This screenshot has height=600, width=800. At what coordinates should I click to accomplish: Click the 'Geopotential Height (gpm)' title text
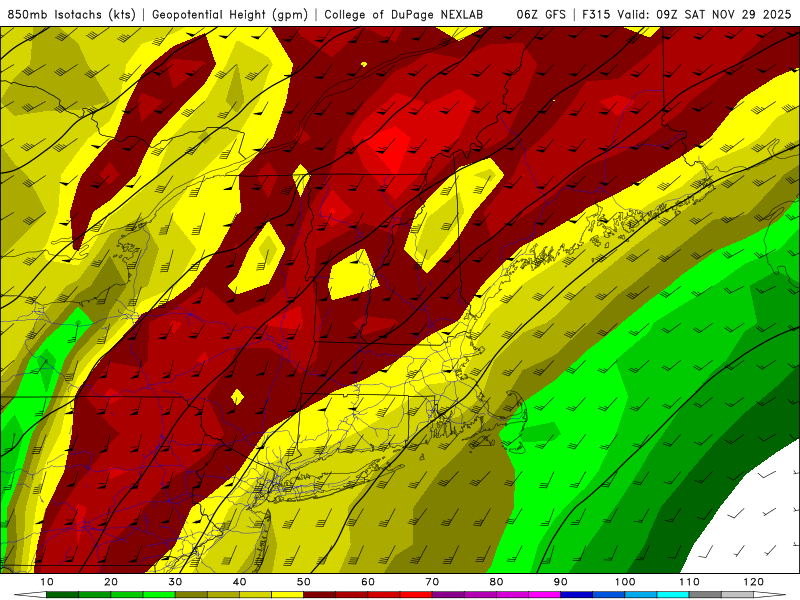(x=230, y=14)
